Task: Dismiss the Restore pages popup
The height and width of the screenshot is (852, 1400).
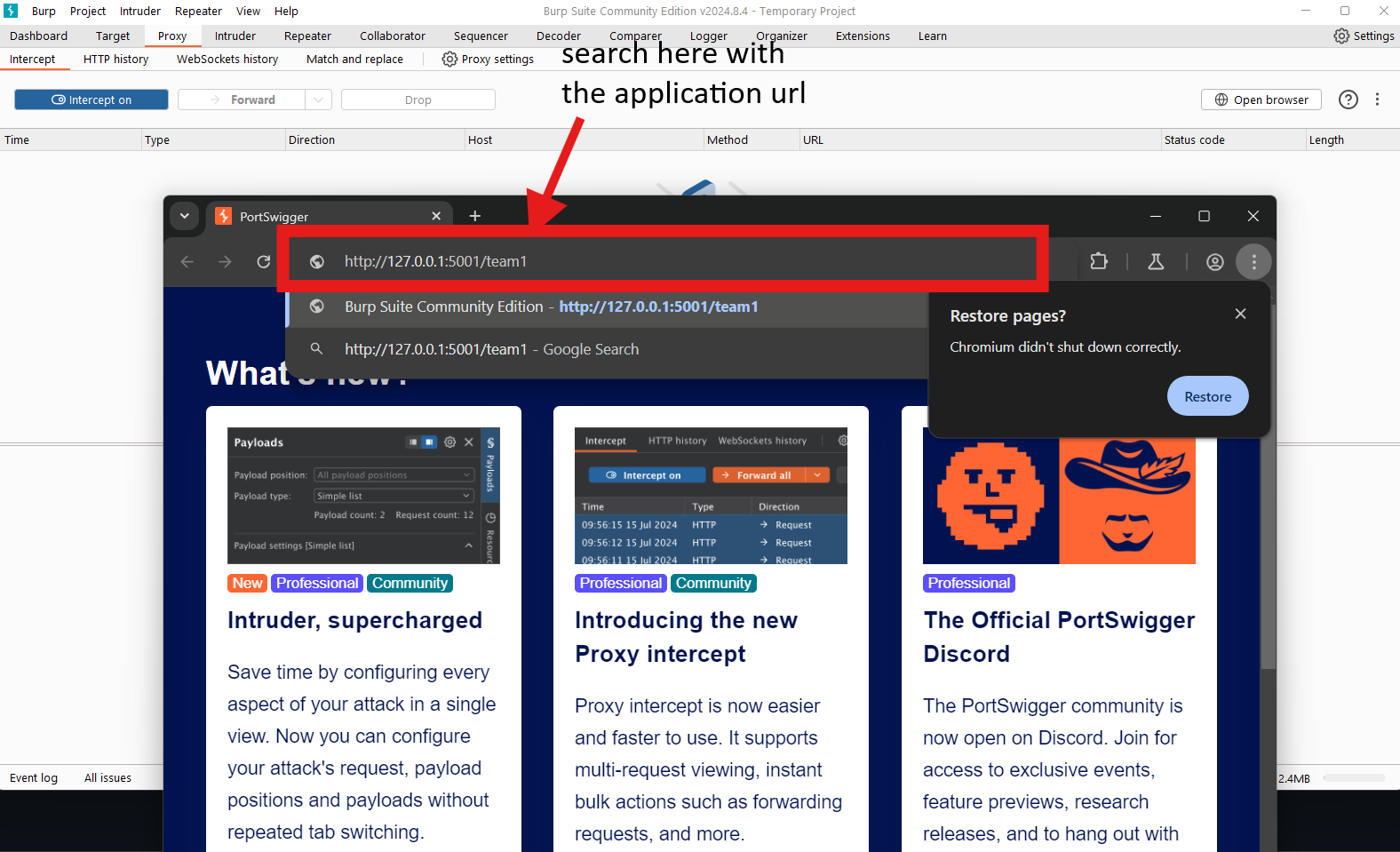Action: (x=1240, y=314)
